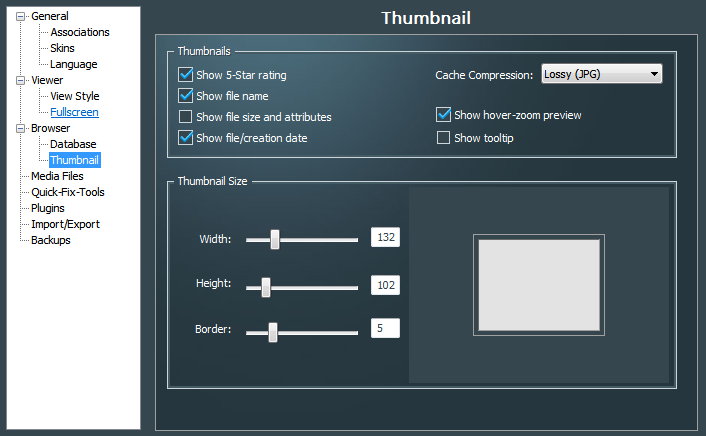Enable Show file size and attributes
The width and height of the screenshot is (706, 436).
[186, 117]
